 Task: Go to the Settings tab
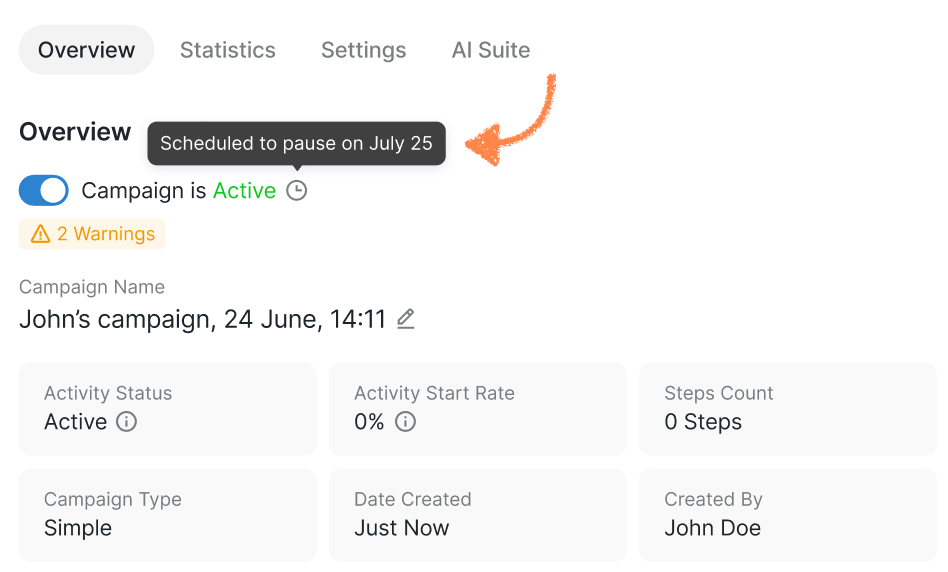[363, 50]
